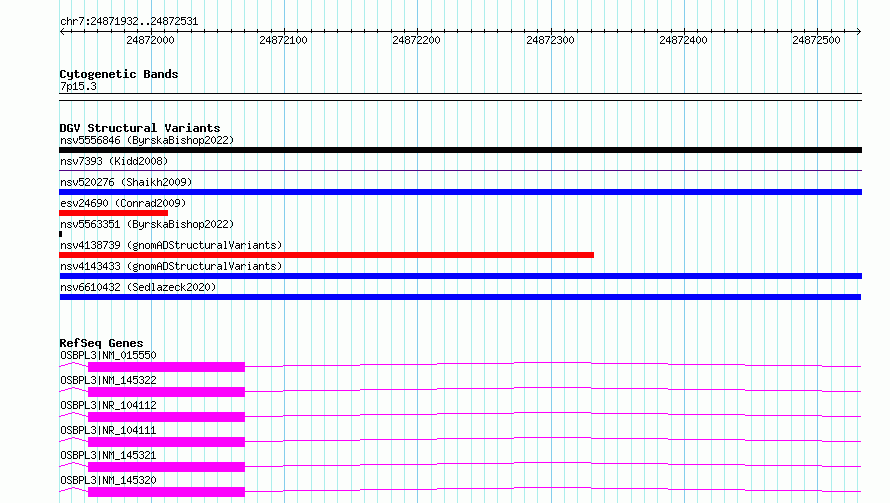
Task: Select the nsv6610432 (Sedlazeck2020) label
Action: [138, 287]
